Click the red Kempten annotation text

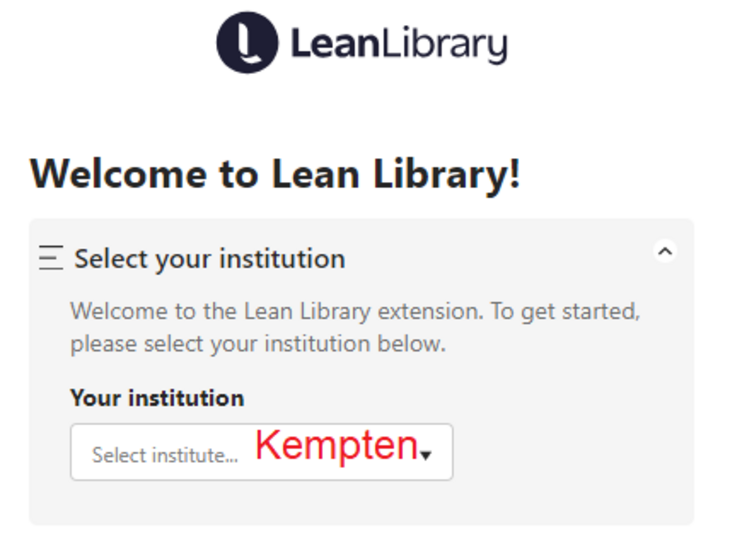click(336, 447)
